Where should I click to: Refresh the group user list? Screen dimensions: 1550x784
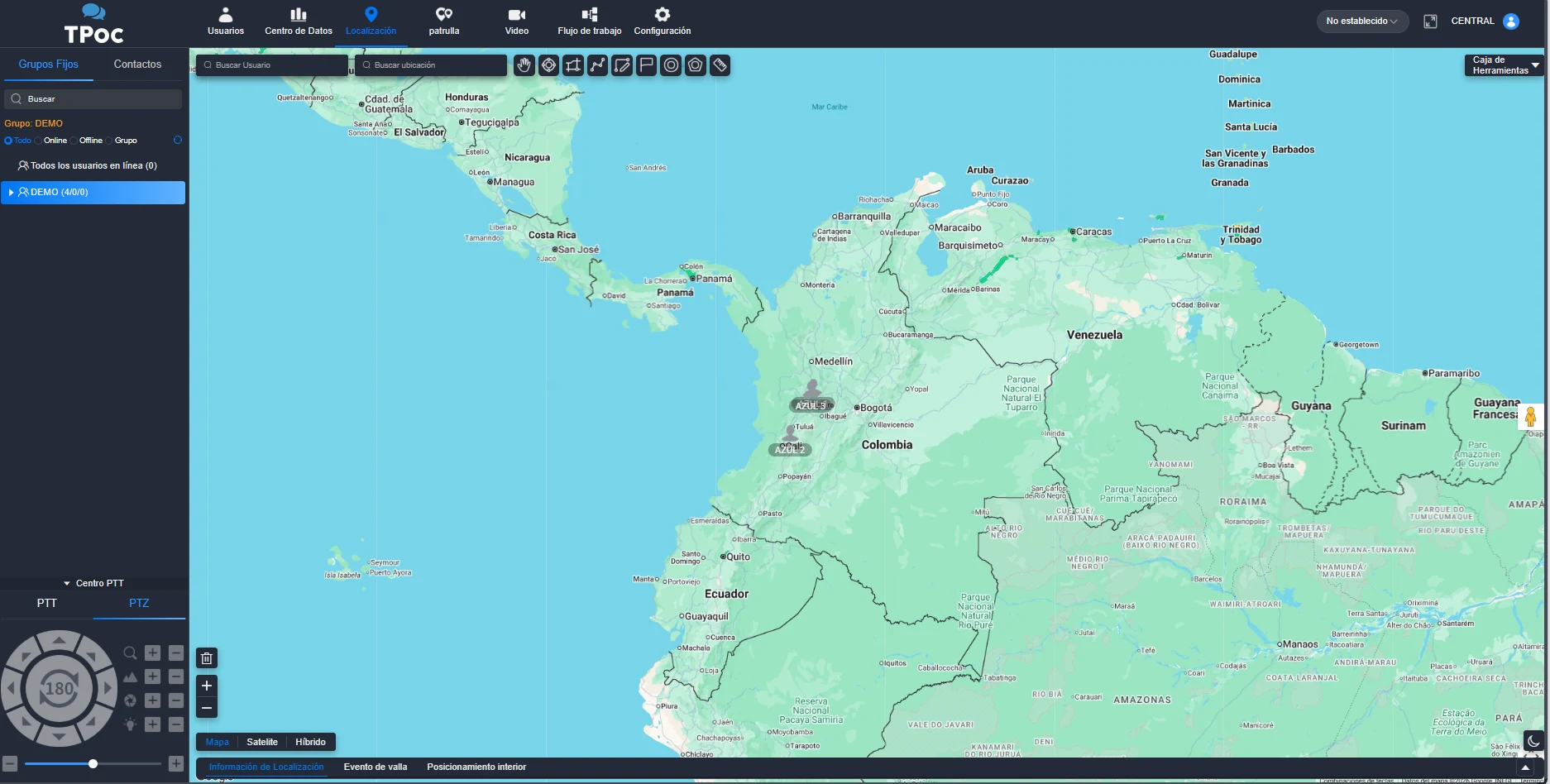(177, 141)
